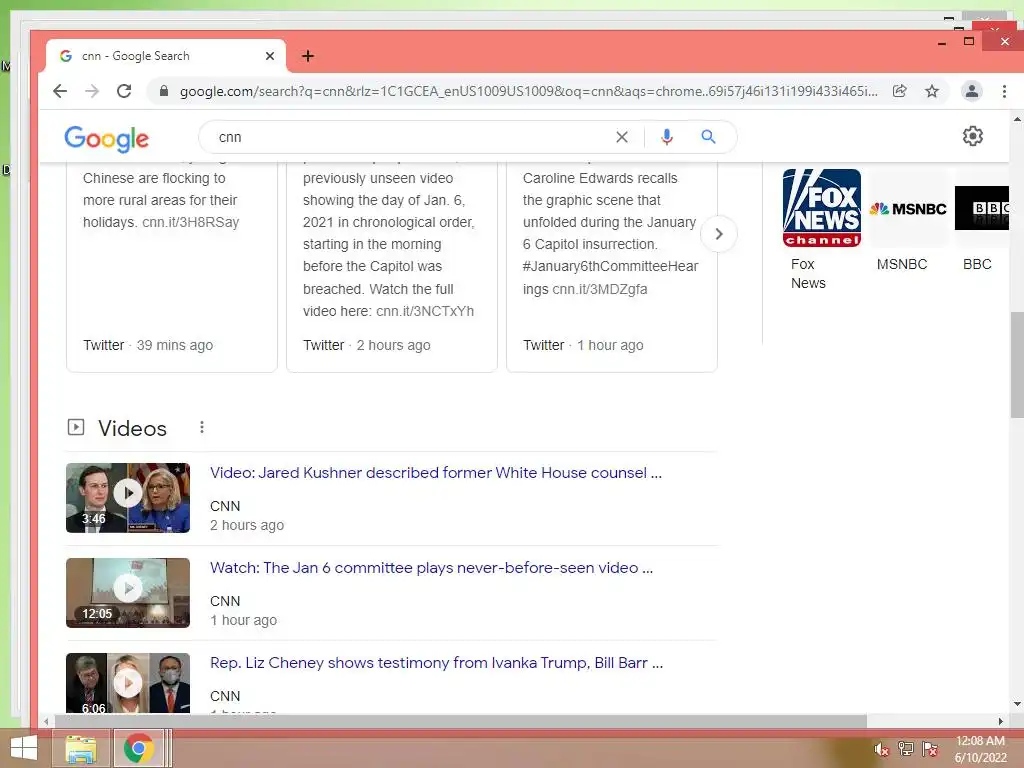This screenshot has width=1024, height=768.
Task: Open the Windows Start menu
Action: tap(24, 748)
